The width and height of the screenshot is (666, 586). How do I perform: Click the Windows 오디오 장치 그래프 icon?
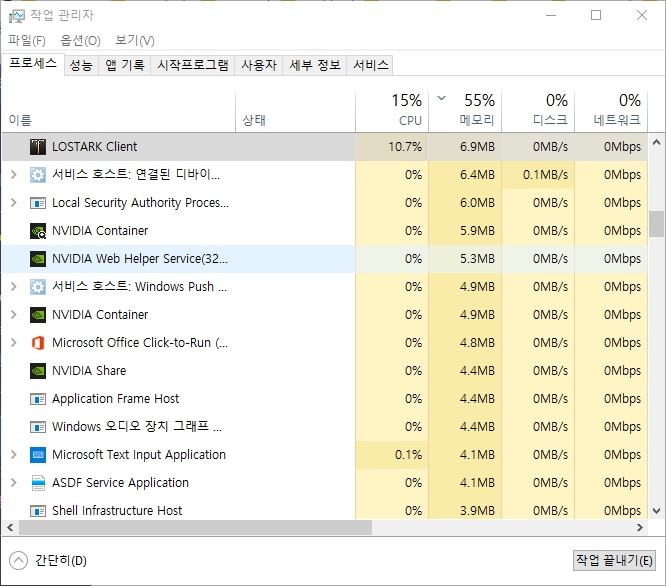38,427
